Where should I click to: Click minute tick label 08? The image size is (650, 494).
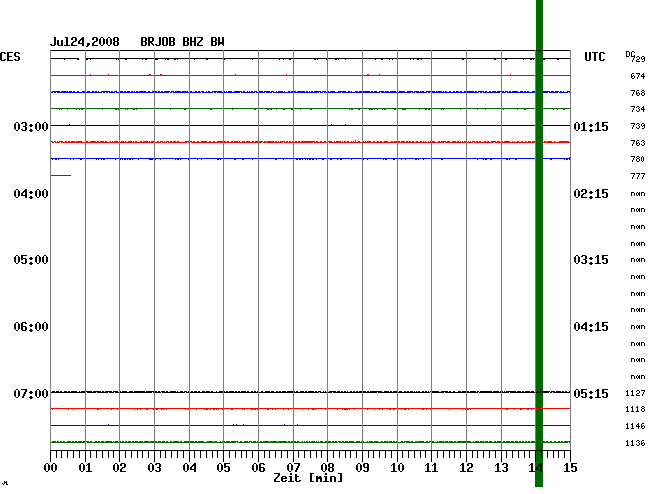pos(327,468)
